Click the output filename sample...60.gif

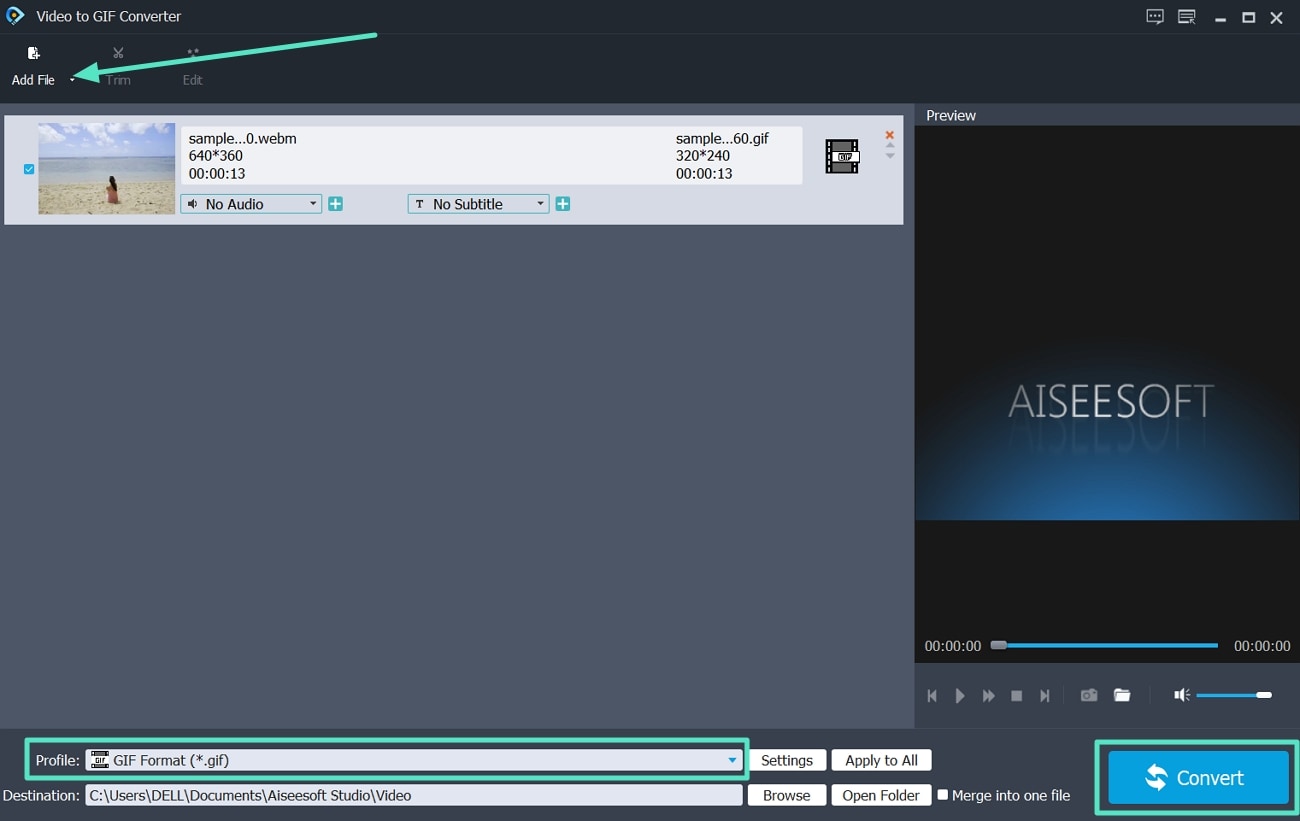[x=722, y=138]
